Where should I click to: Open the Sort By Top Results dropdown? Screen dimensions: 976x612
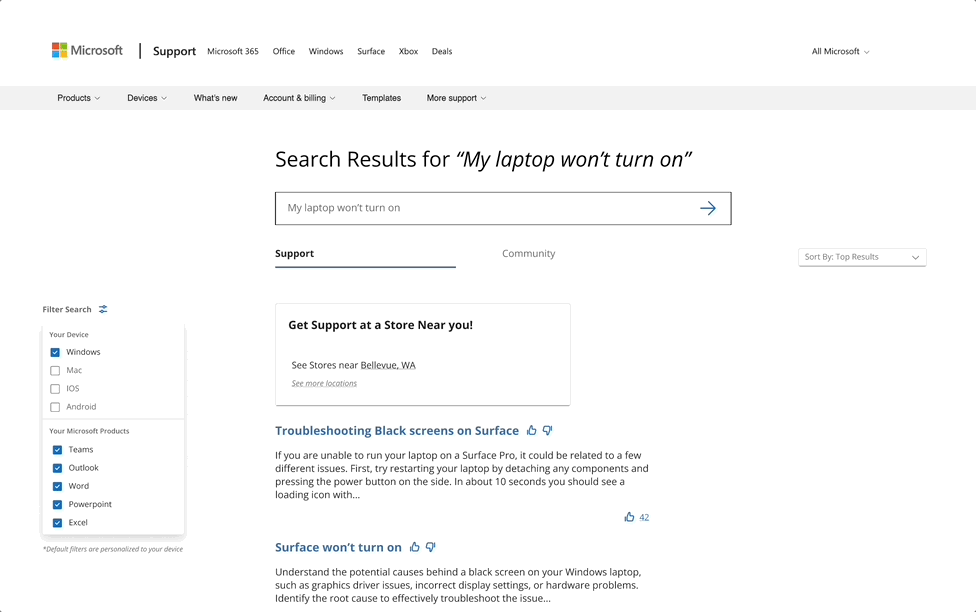coord(862,257)
